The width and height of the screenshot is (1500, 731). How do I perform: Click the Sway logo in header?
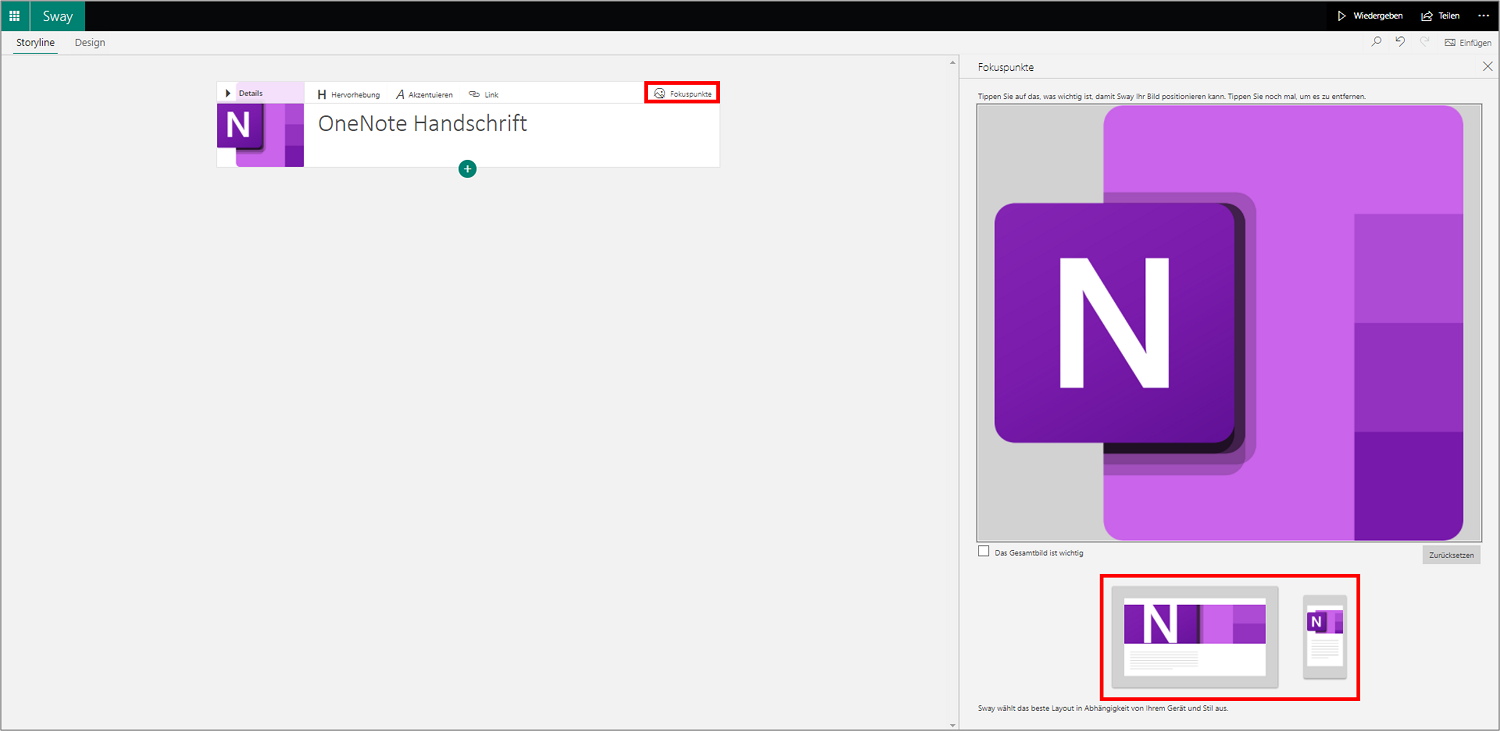(x=58, y=16)
